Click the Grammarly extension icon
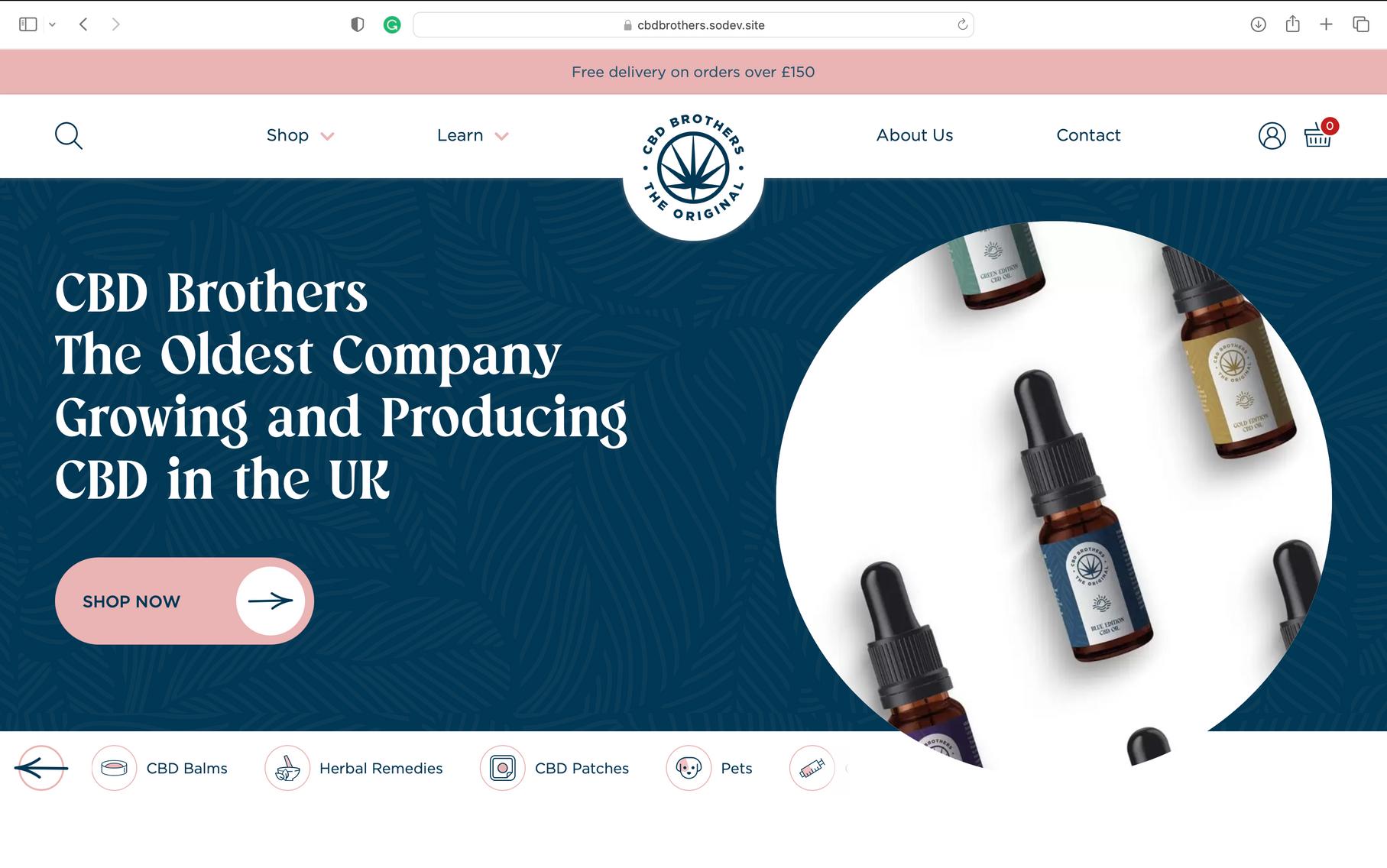The image size is (1387, 868). [392, 25]
